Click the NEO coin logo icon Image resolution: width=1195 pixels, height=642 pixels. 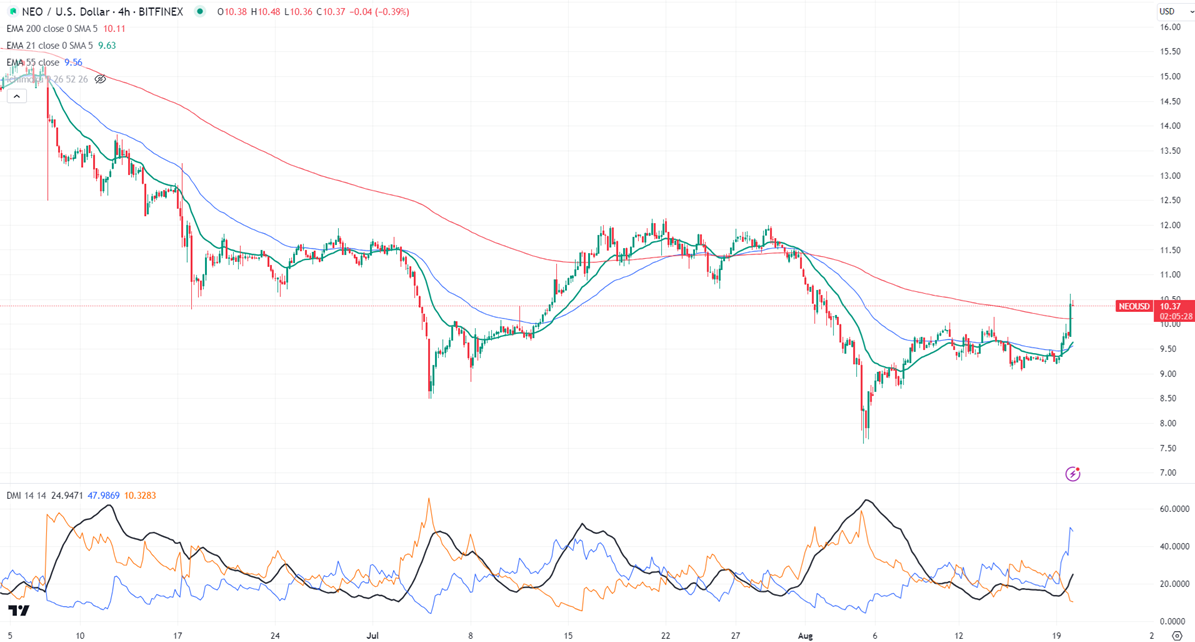tap(12, 11)
